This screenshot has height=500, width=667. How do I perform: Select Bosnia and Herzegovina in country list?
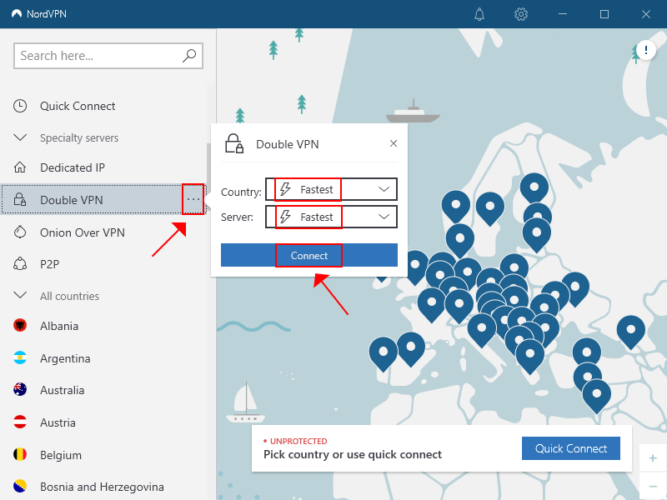coord(102,487)
